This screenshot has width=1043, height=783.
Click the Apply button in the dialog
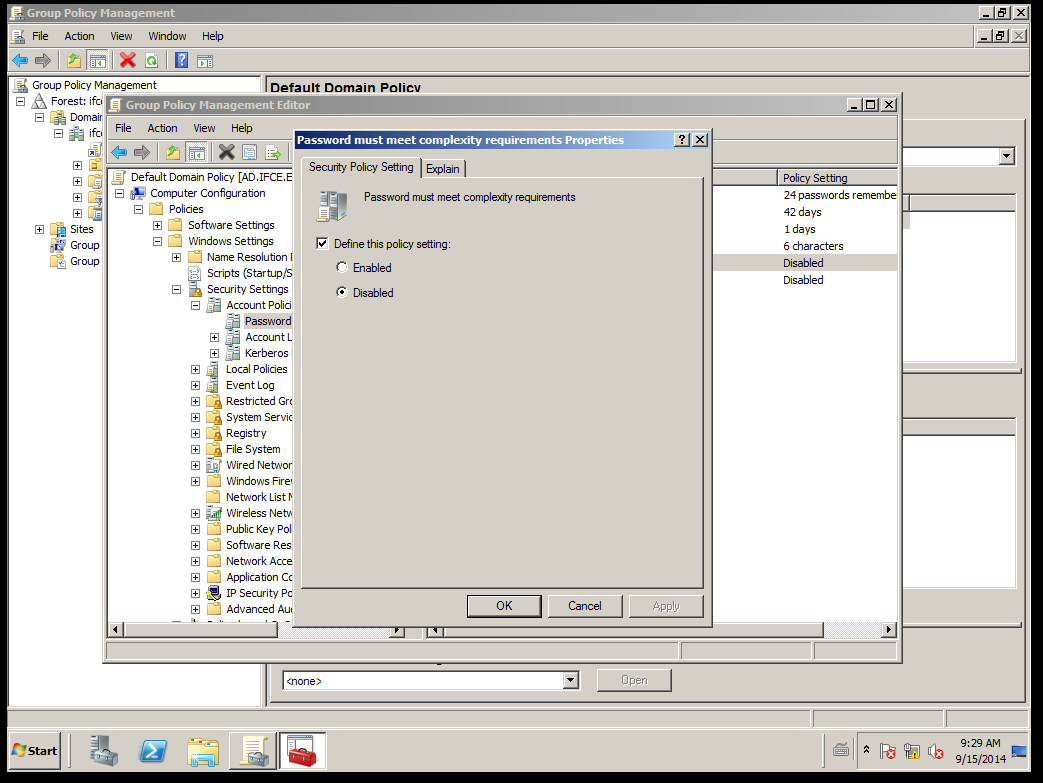tap(666, 606)
